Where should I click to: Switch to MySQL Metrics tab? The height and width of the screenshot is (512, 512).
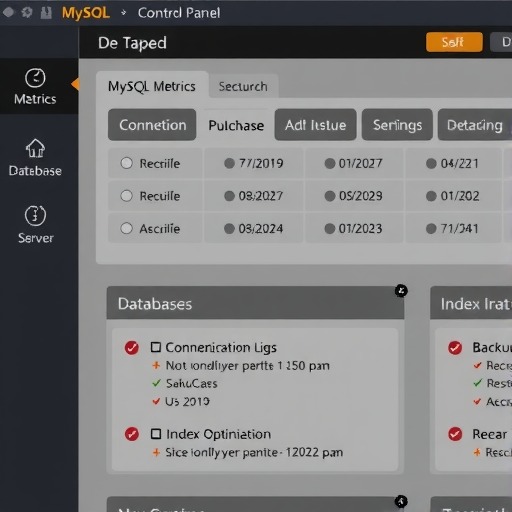pyautogui.click(x=152, y=86)
